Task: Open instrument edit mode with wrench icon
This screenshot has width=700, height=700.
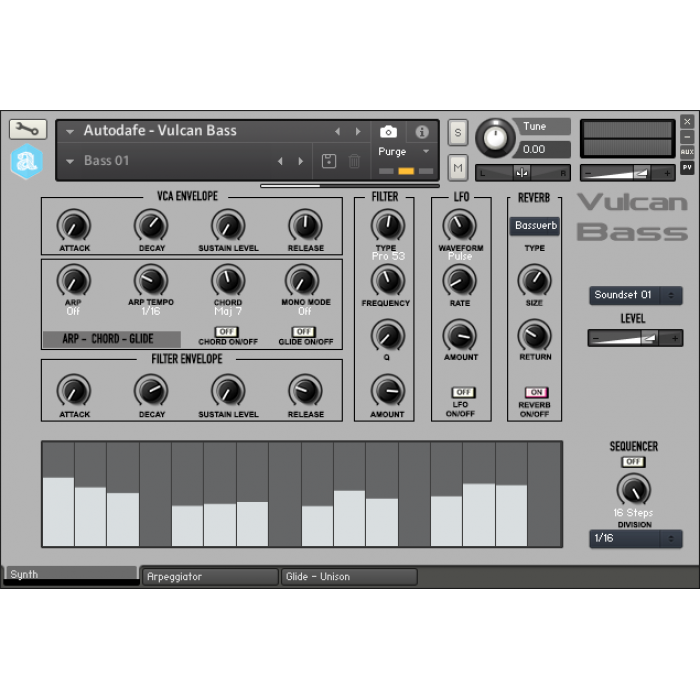Action: [x=28, y=129]
